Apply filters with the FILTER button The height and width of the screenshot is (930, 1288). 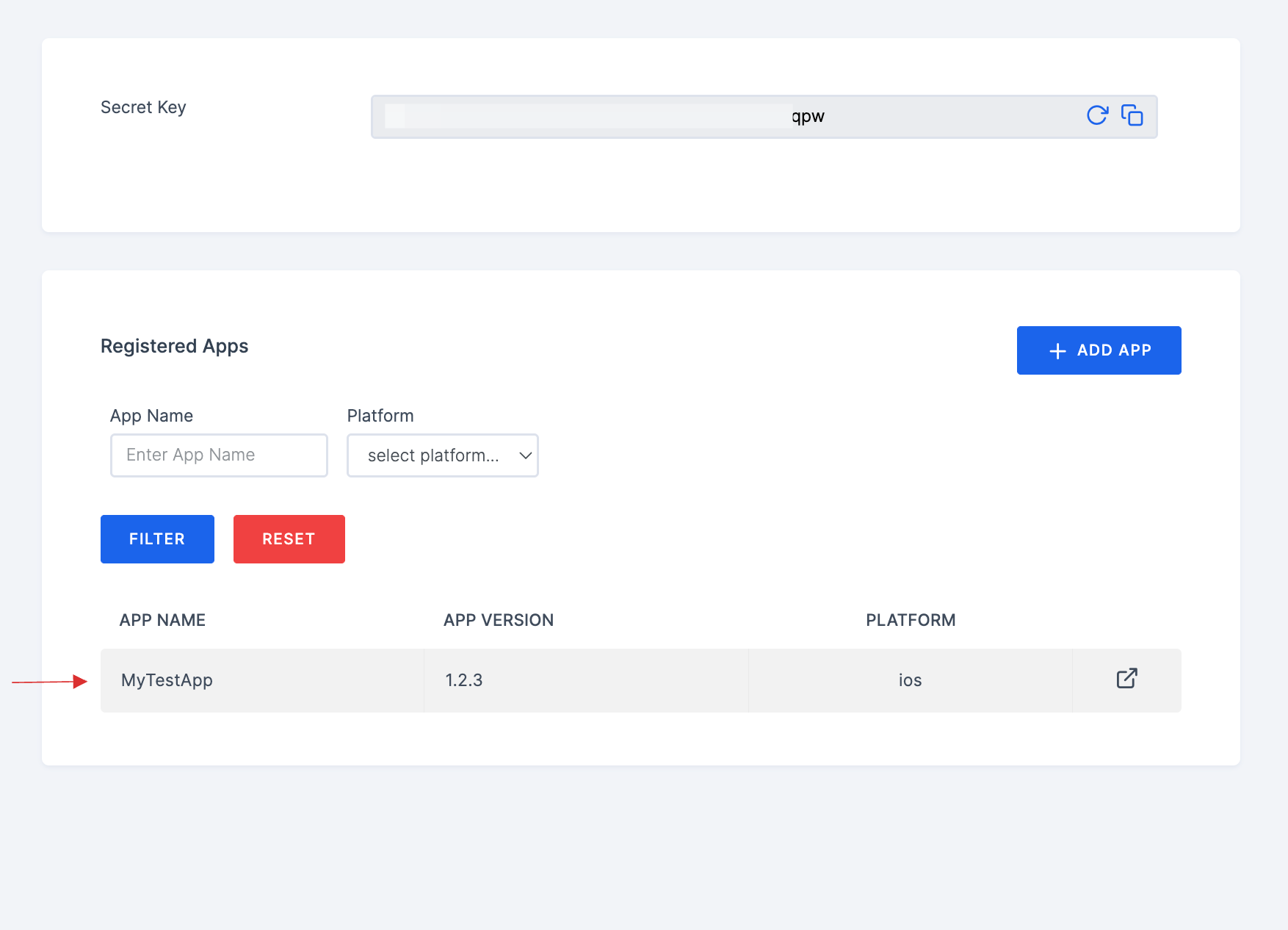(x=157, y=539)
